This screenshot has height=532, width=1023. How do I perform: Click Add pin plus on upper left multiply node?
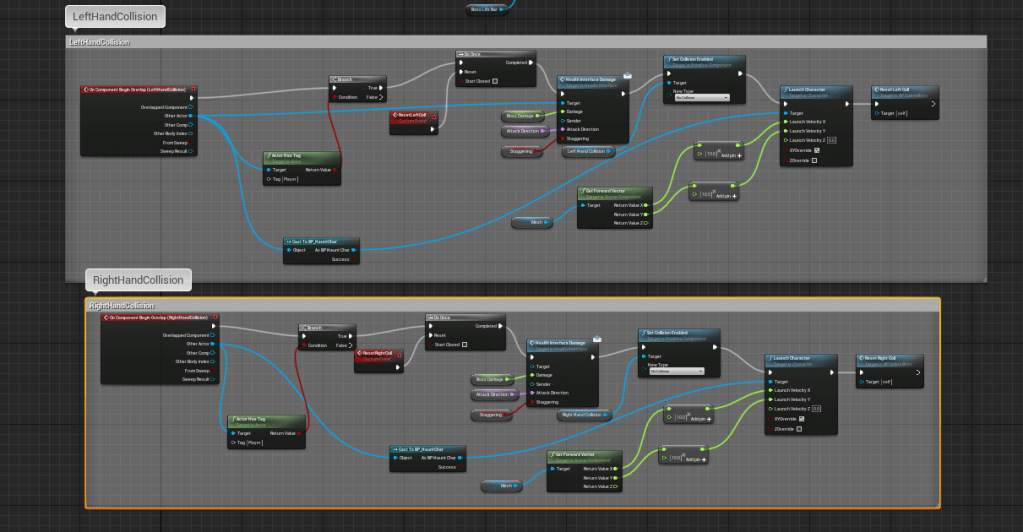[739, 156]
